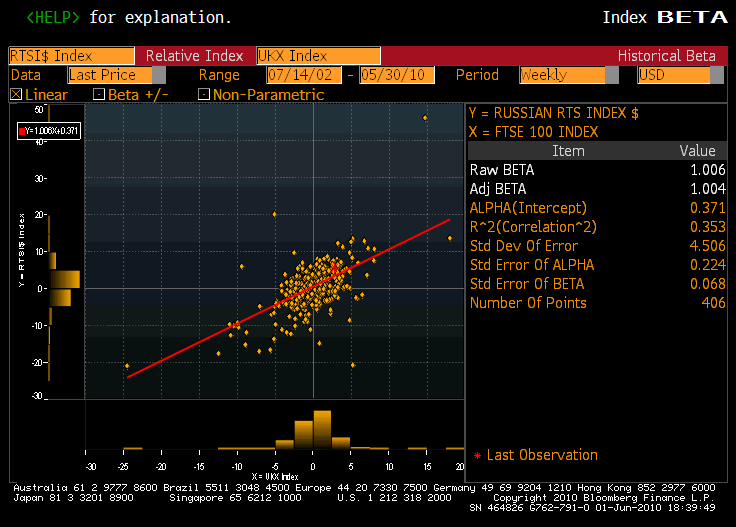Screen dimensions: 736x527
Task: Select the ALPHA(Intercept) row
Action: [597, 208]
